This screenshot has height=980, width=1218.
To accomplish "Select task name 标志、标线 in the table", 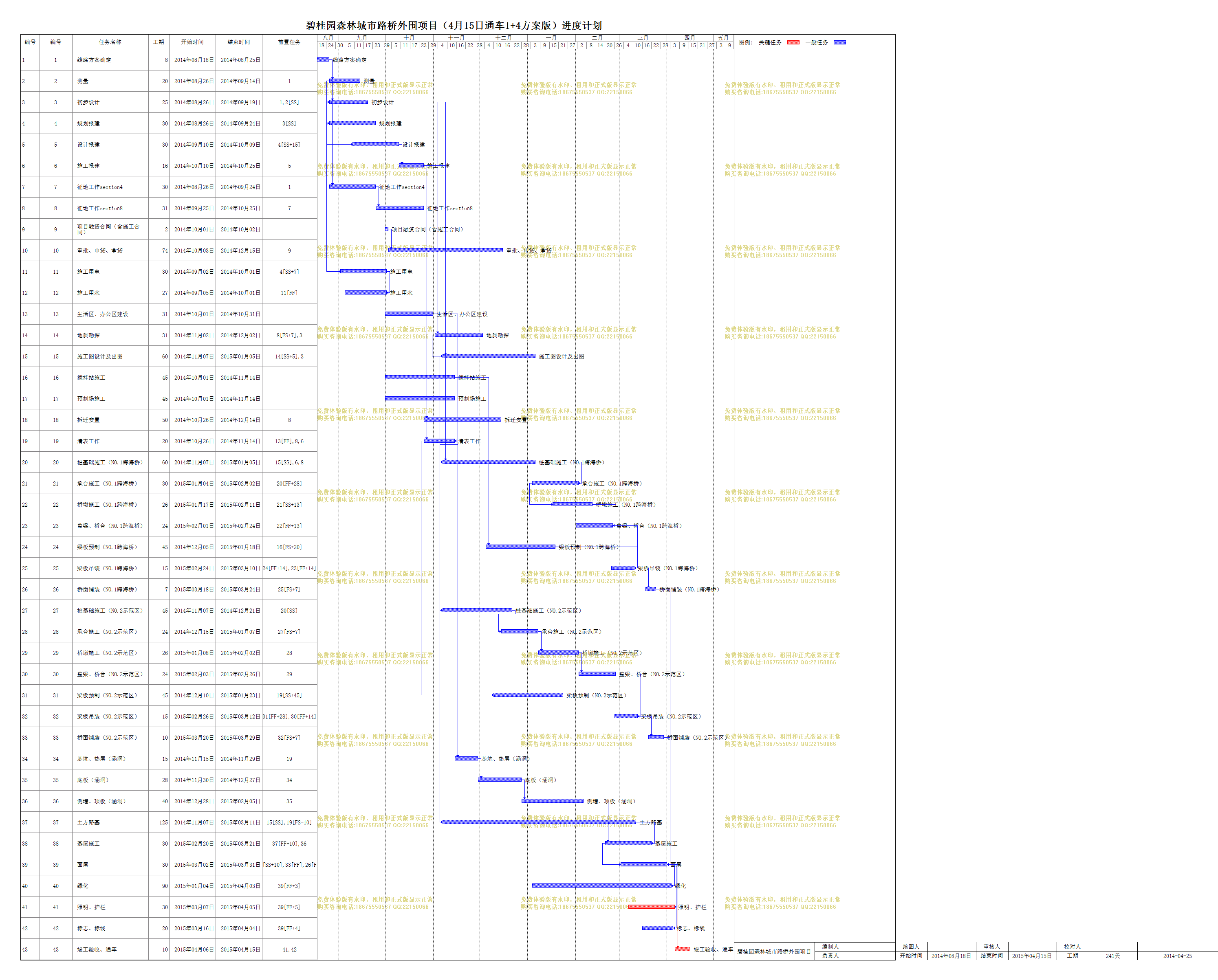I will 91,928.
